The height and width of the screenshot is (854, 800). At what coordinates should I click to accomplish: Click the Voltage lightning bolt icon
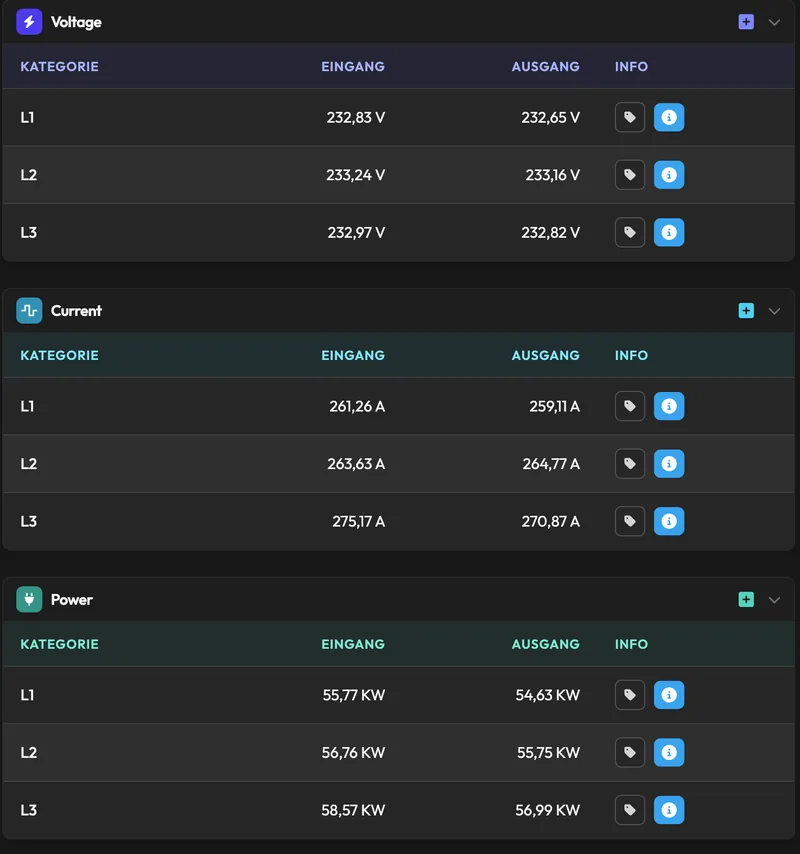pyautogui.click(x=29, y=22)
